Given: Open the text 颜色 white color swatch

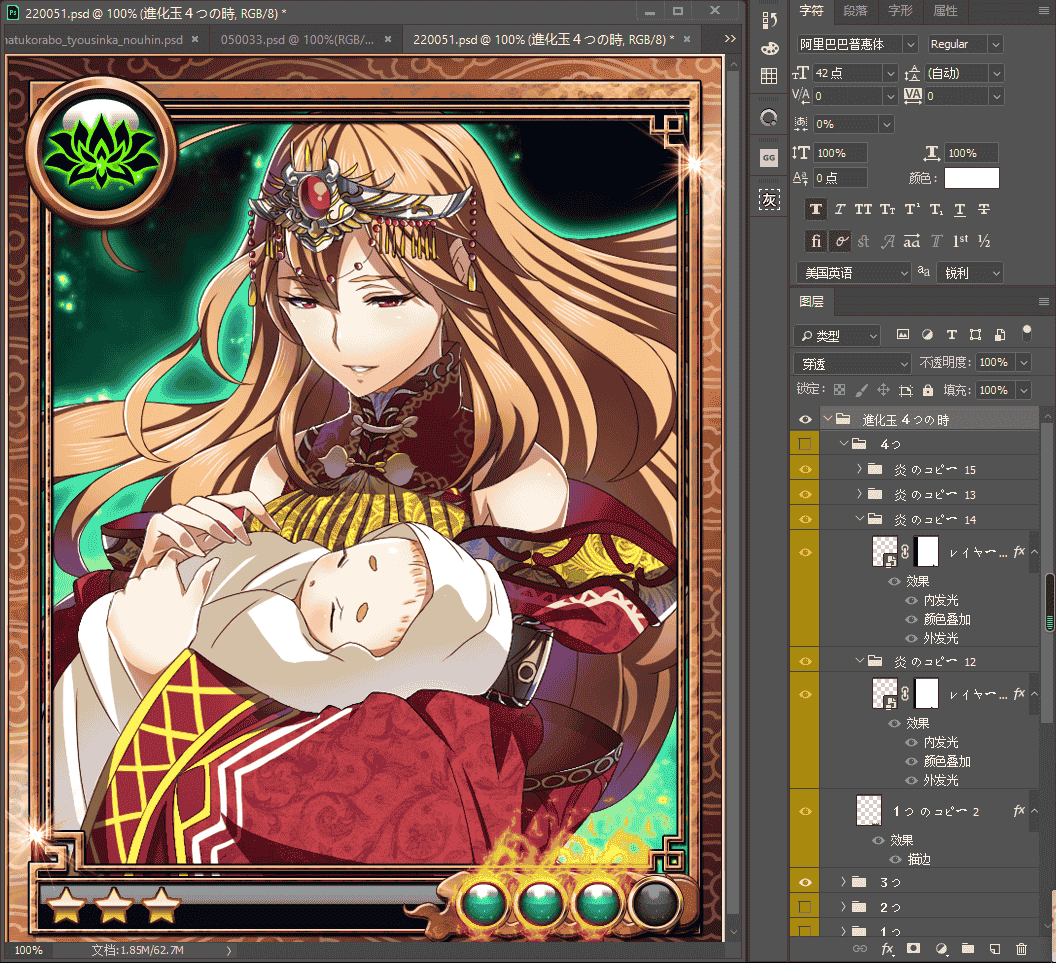Looking at the screenshot, I should pos(971,178).
